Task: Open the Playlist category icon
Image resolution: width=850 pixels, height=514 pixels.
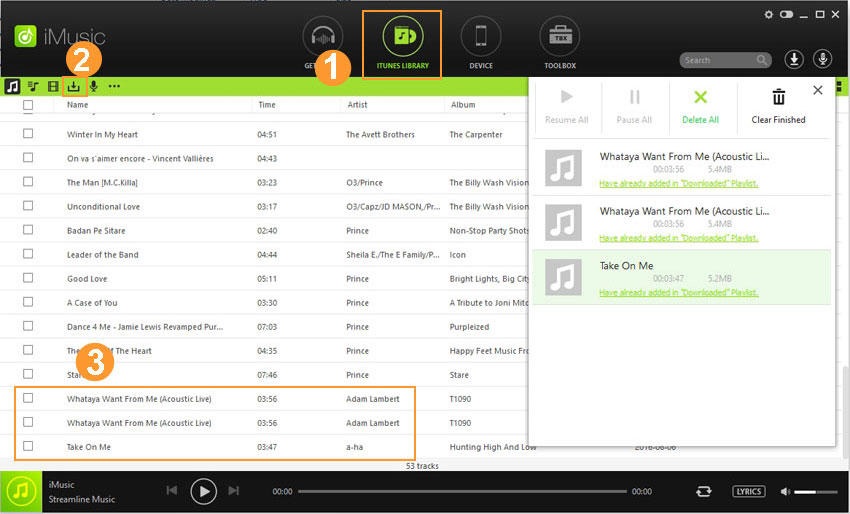Action: coord(33,86)
